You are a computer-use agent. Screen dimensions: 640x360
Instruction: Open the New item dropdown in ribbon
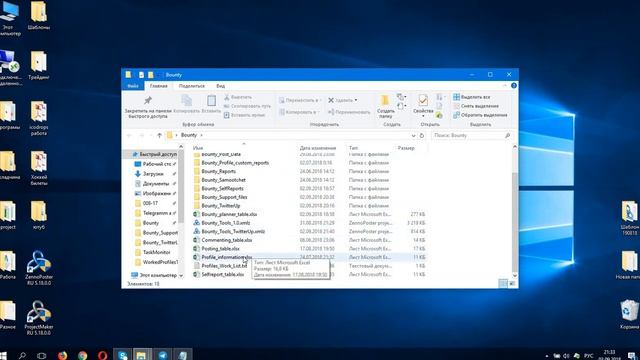click(401, 97)
